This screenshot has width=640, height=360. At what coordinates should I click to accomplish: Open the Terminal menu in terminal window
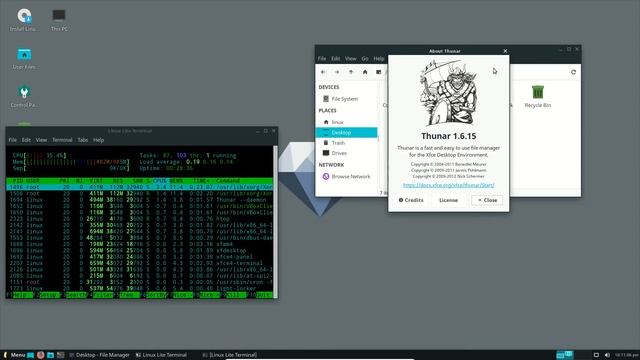[x=62, y=140]
